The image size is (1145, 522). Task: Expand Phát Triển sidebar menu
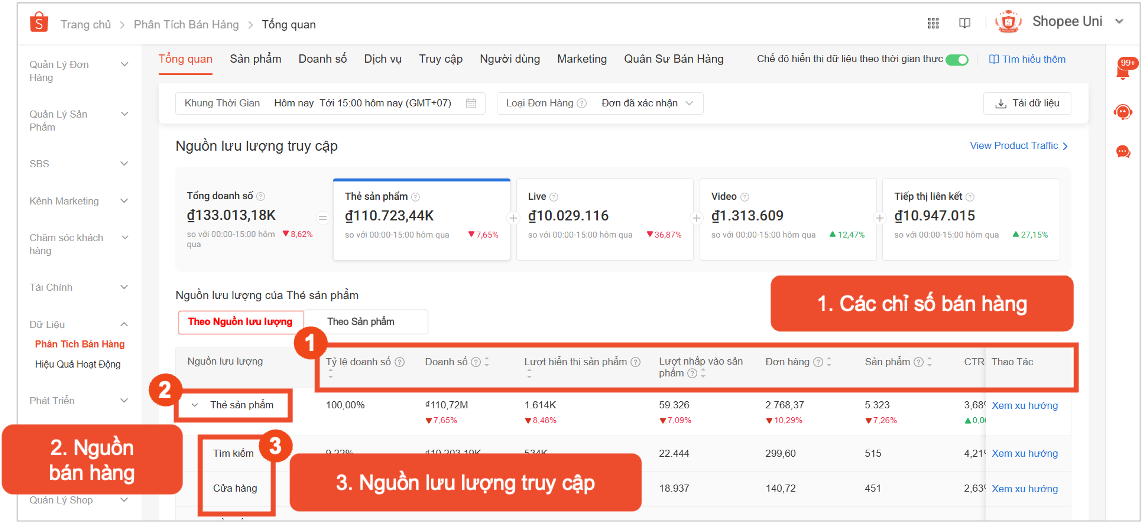pos(124,400)
